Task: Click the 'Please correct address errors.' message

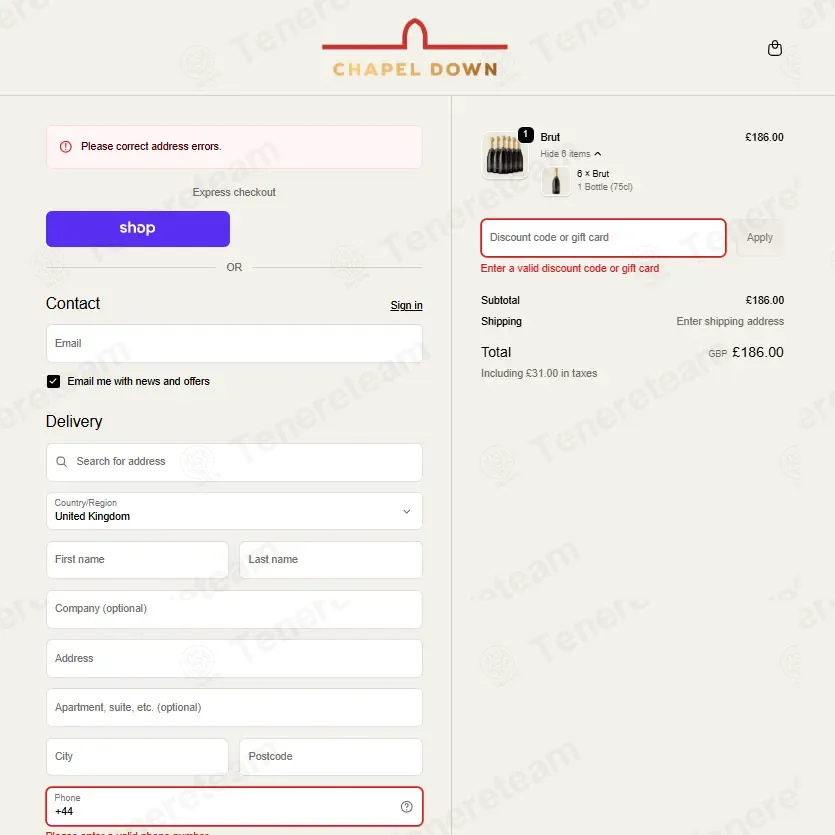Action: pos(151,146)
